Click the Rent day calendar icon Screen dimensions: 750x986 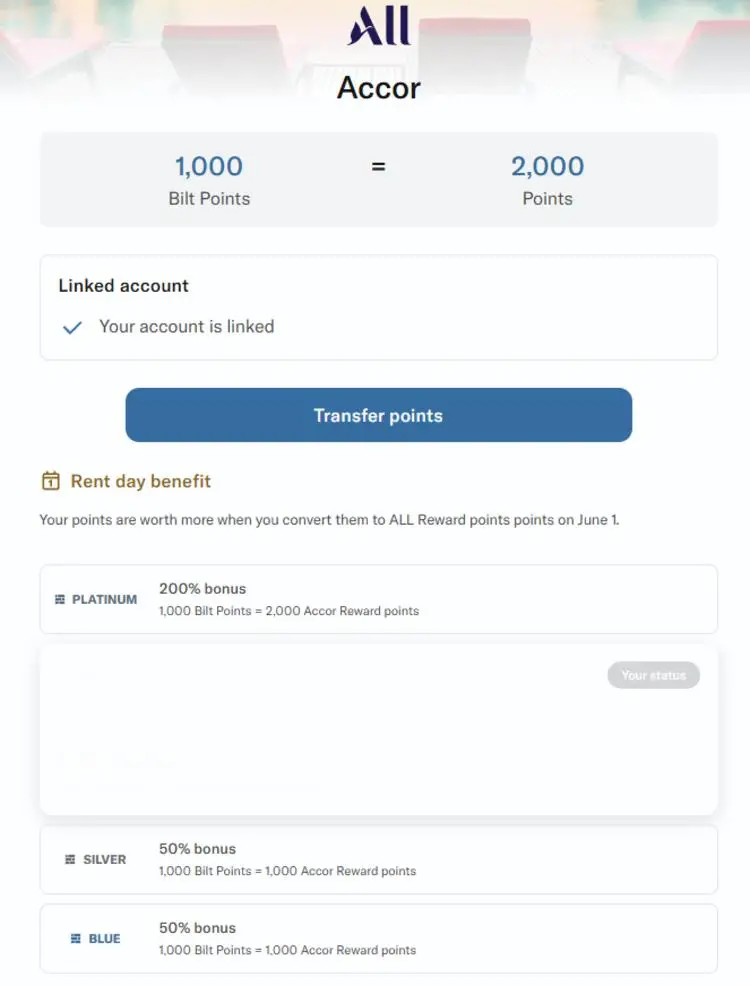(x=51, y=481)
